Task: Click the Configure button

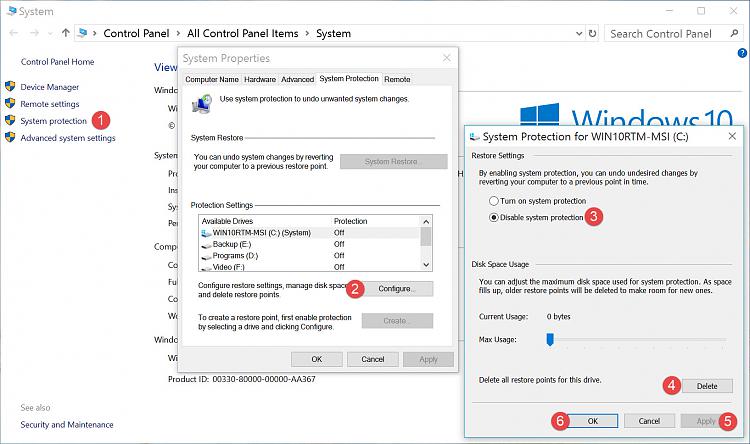Action: point(397,289)
